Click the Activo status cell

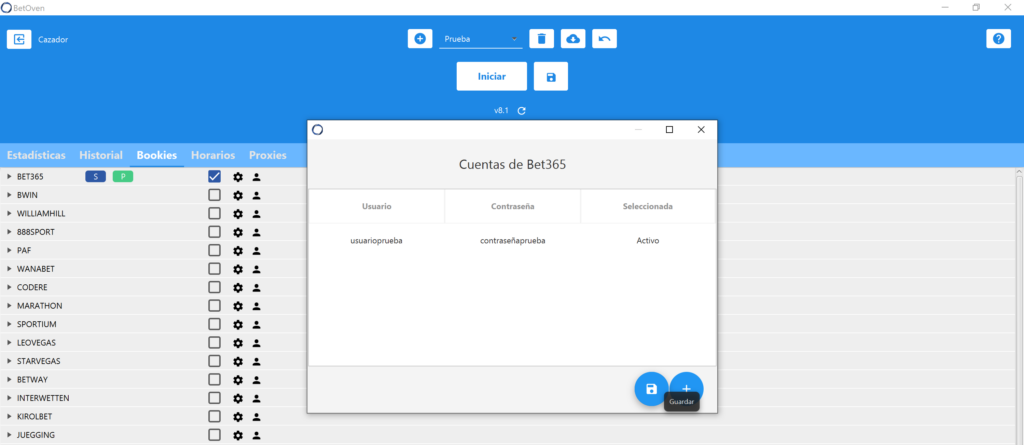tap(648, 240)
